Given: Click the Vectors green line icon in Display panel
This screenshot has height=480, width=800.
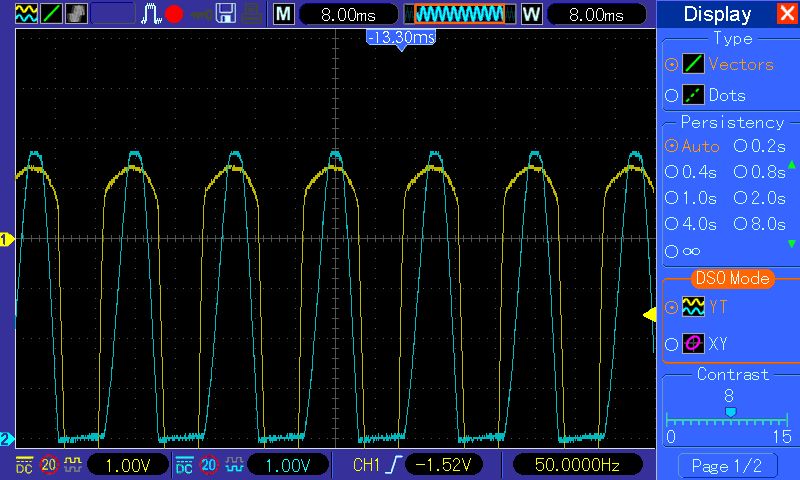Looking at the screenshot, I should [x=693, y=64].
